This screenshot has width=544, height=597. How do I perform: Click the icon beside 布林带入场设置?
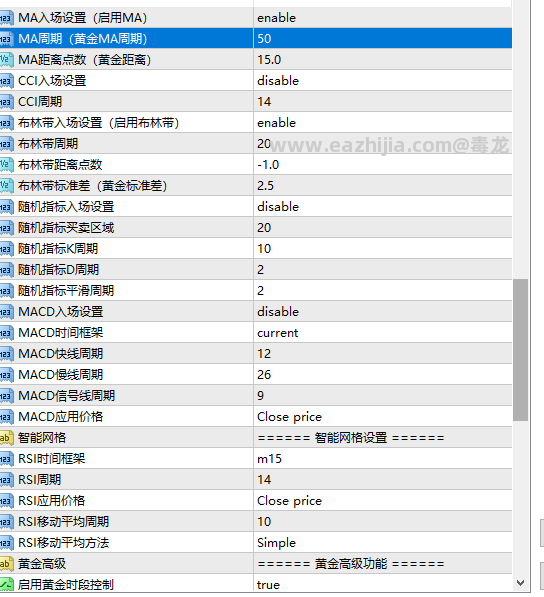tap(6, 123)
